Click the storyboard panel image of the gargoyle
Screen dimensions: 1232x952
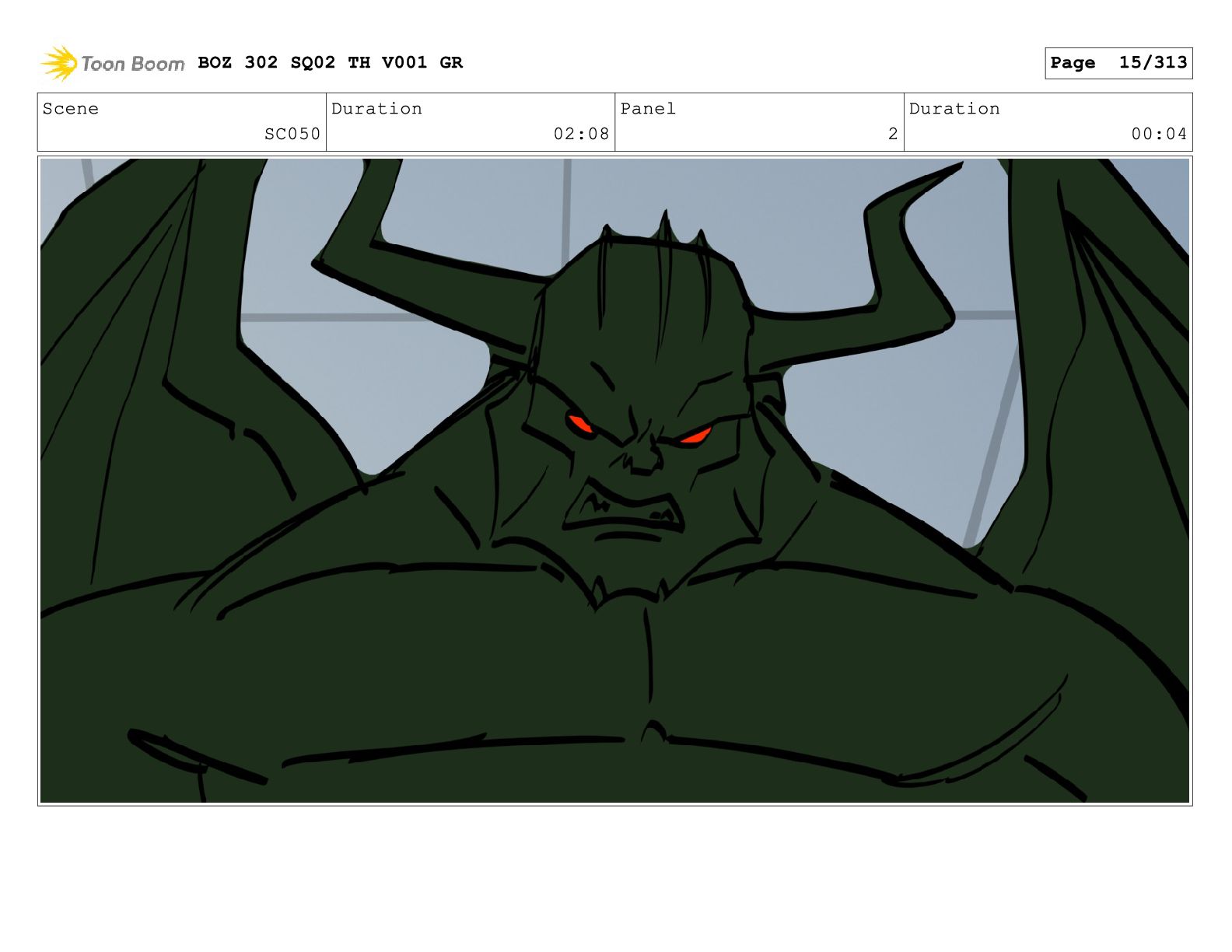[614, 481]
